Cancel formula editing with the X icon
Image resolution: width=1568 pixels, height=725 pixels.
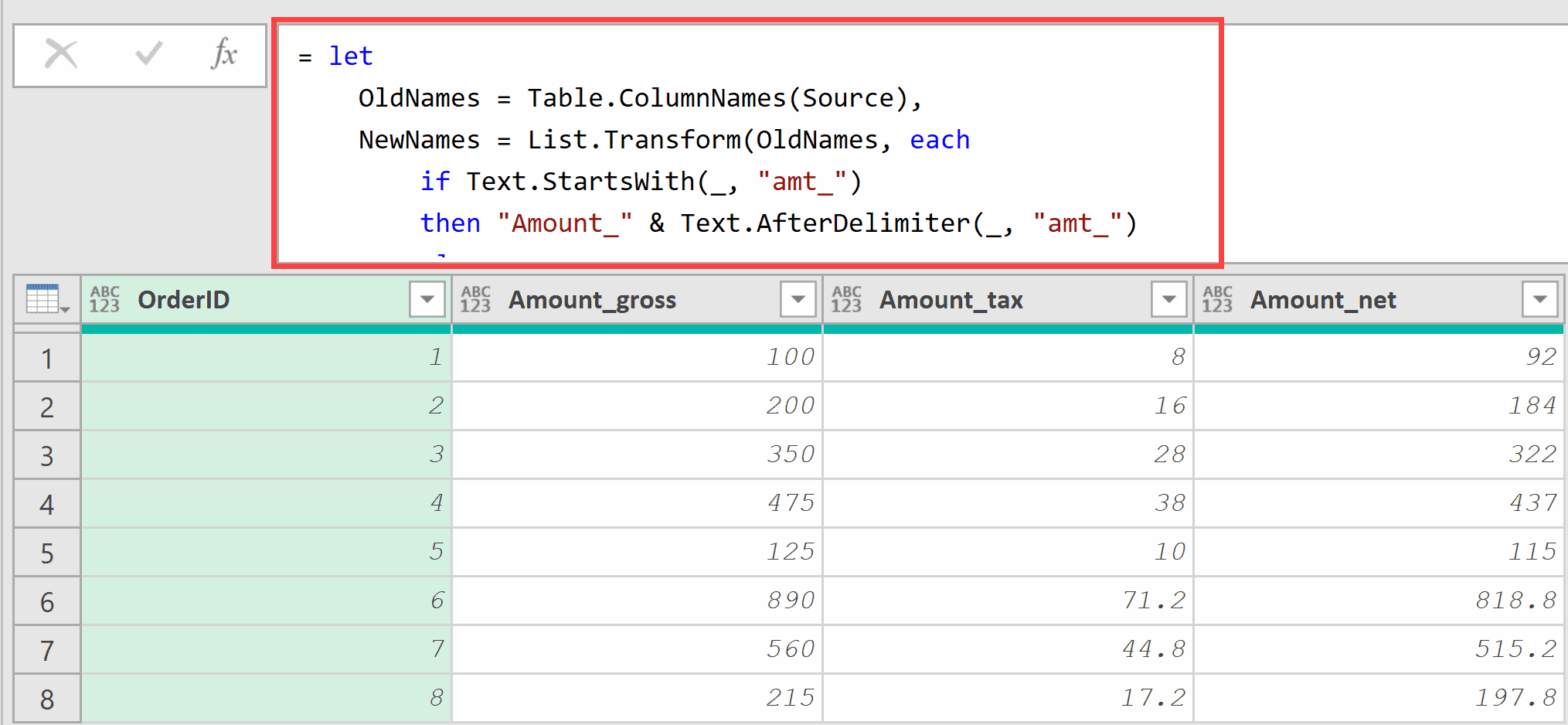click(x=62, y=55)
